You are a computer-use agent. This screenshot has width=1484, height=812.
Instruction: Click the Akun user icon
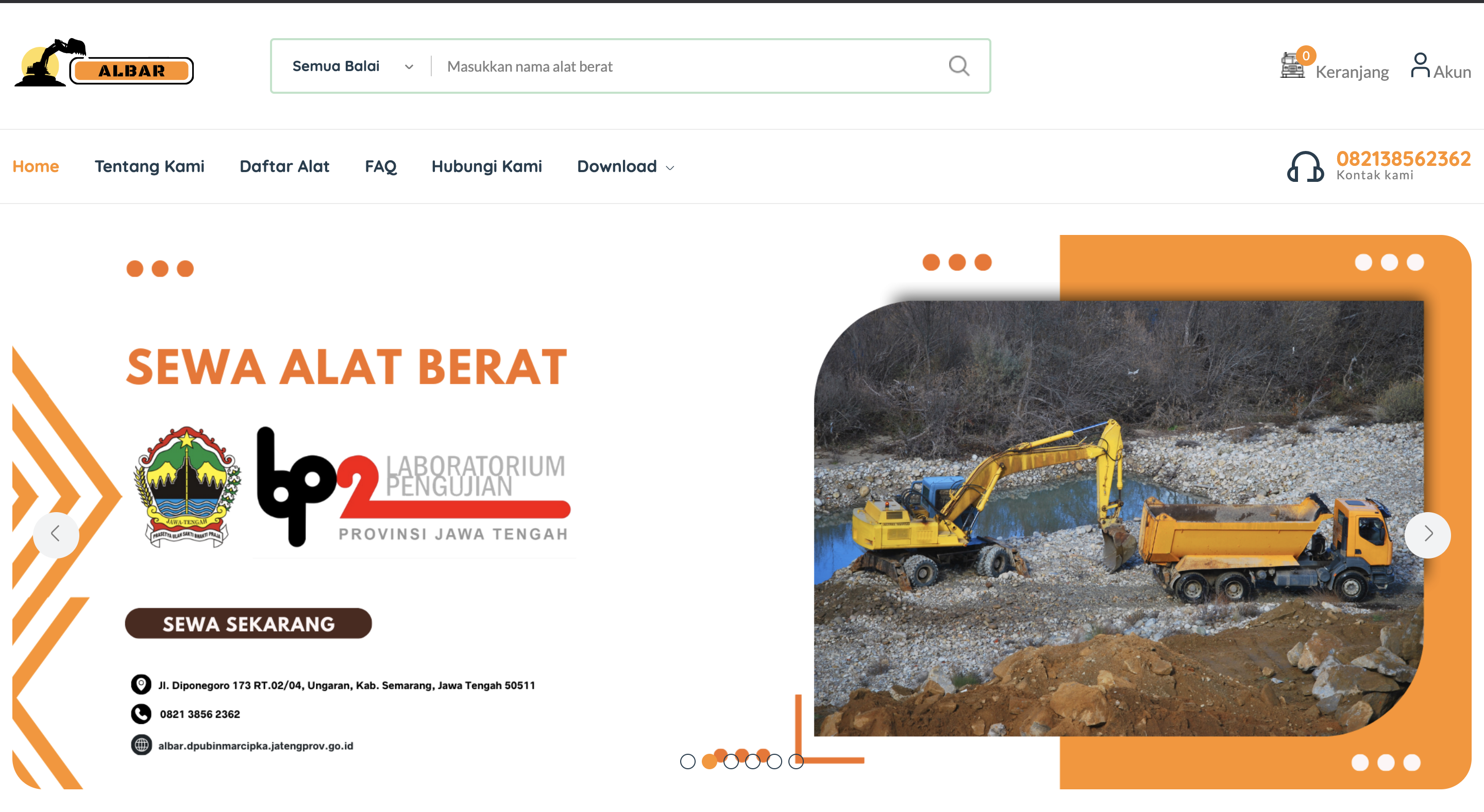1420,65
